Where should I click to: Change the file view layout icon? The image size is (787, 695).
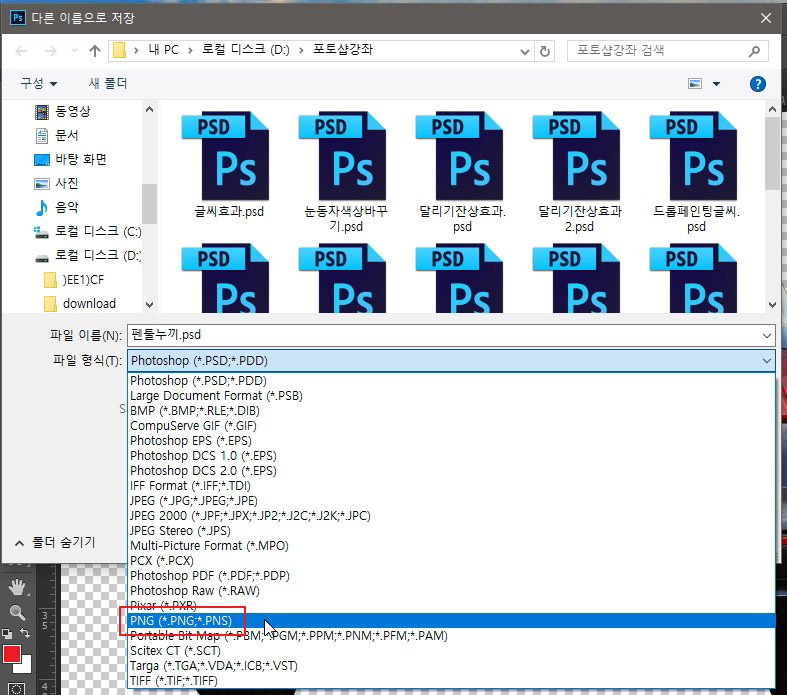coord(695,84)
